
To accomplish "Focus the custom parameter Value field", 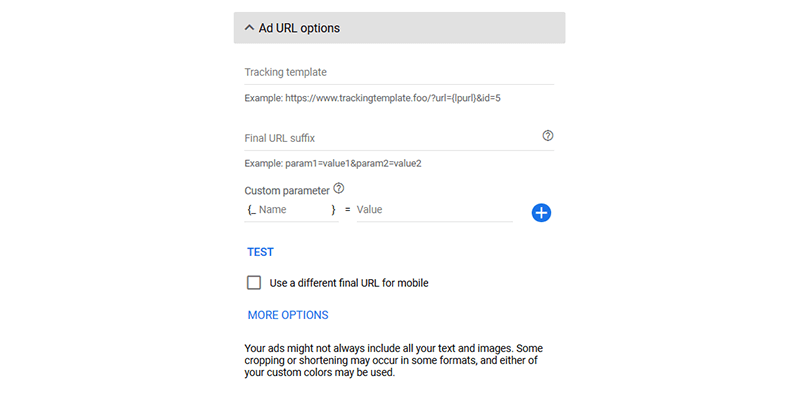I will tap(432, 210).
